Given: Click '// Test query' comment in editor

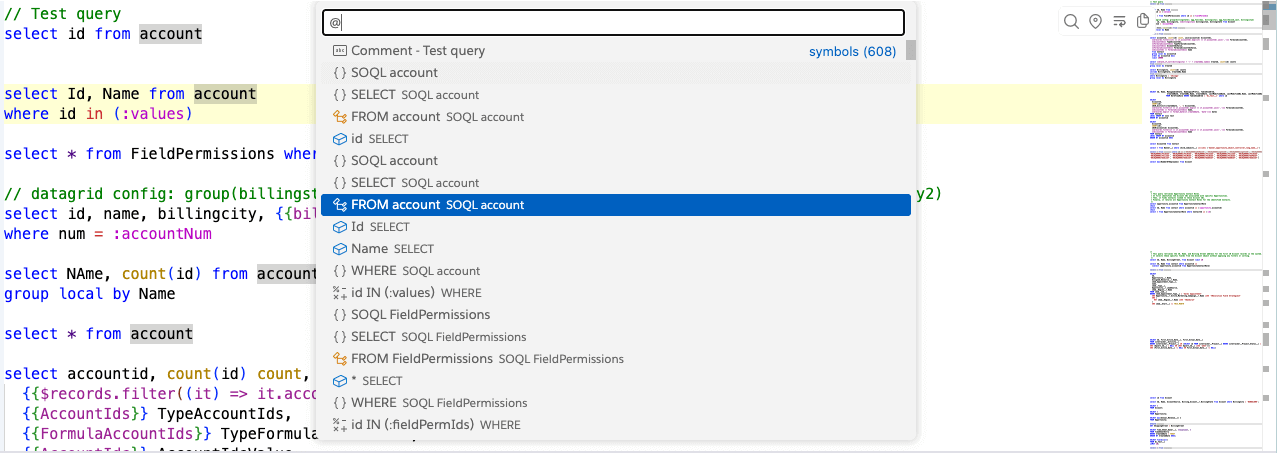Looking at the screenshot, I should click(x=63, y=14).
